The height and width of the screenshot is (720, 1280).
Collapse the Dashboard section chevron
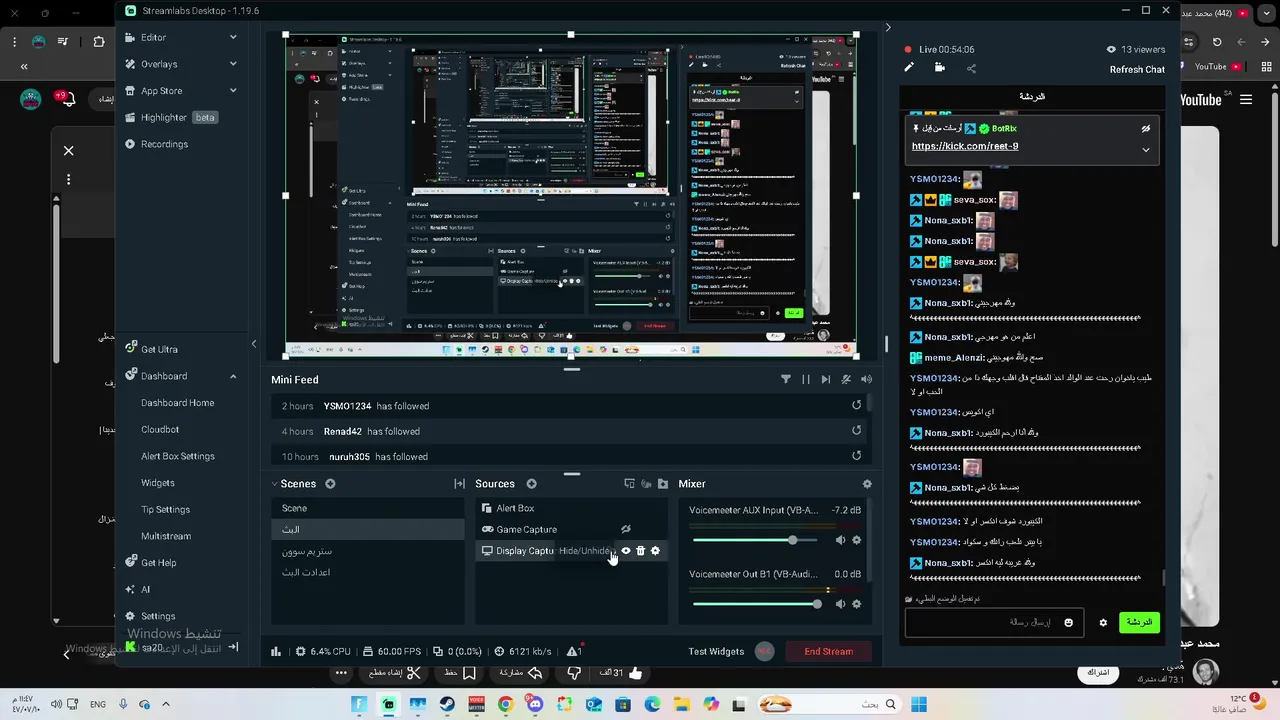[x=233, y=376]
